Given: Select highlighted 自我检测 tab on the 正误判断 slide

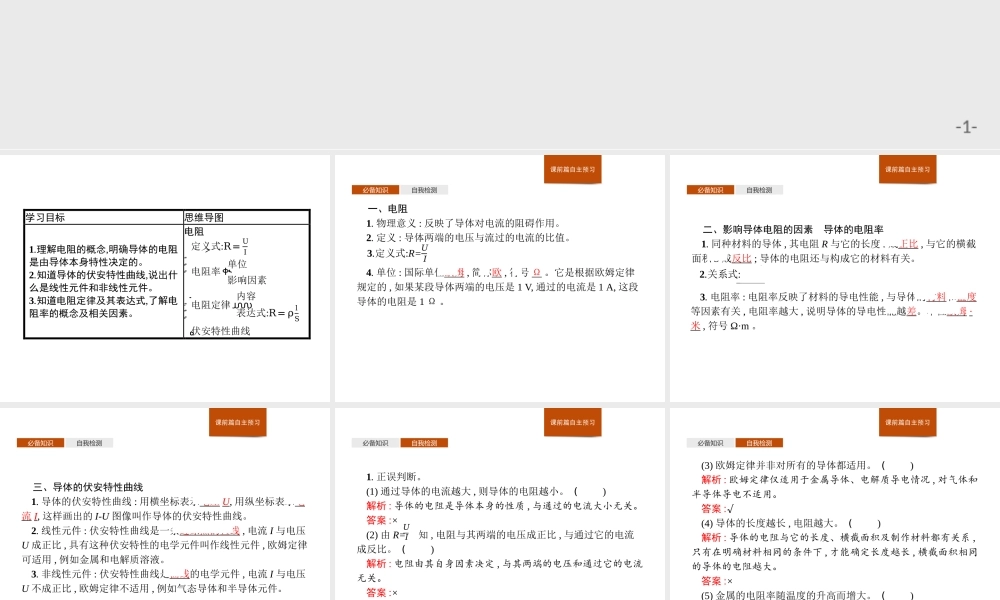Looking at the screenshot, I should click(x=424, y=443).
